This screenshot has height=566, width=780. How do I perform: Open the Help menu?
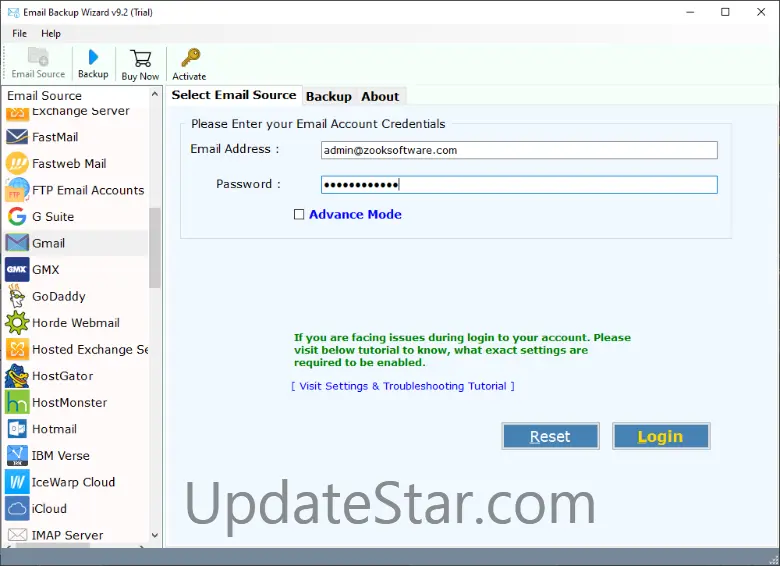pyautogui.click(x=51, y=33)
